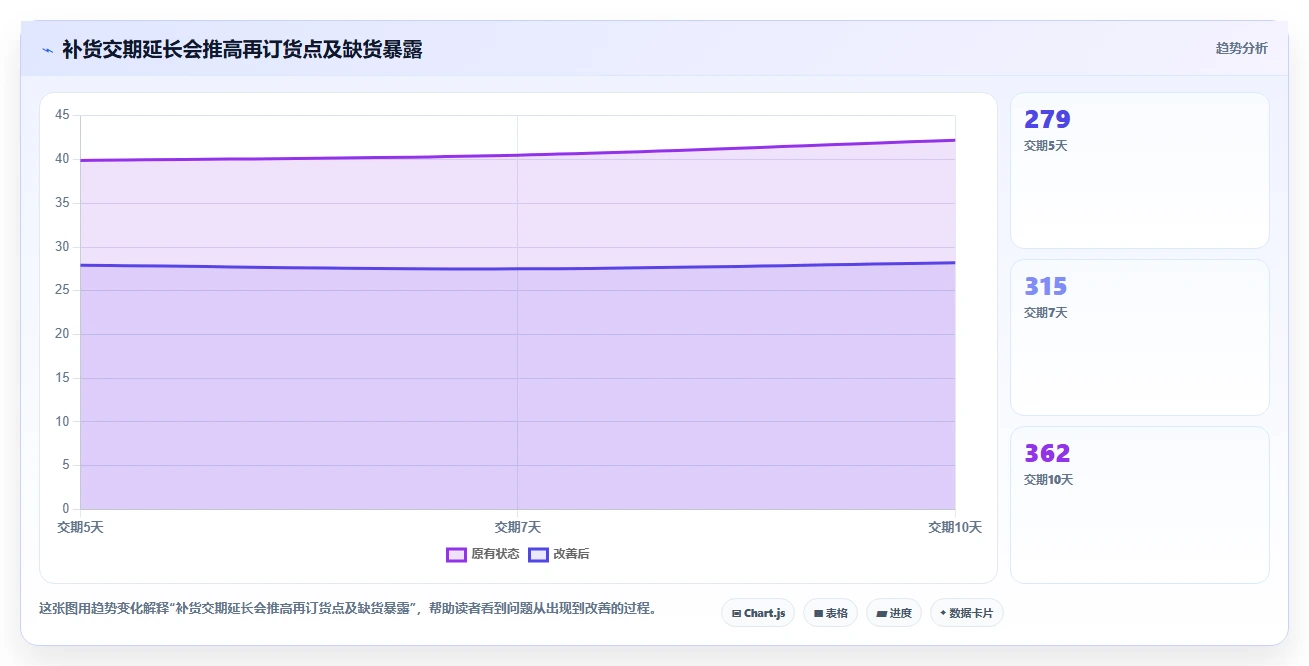Click the Chart.js tag's small icon
This screenshot has height=666, width=1309.
tap(736, 613)
